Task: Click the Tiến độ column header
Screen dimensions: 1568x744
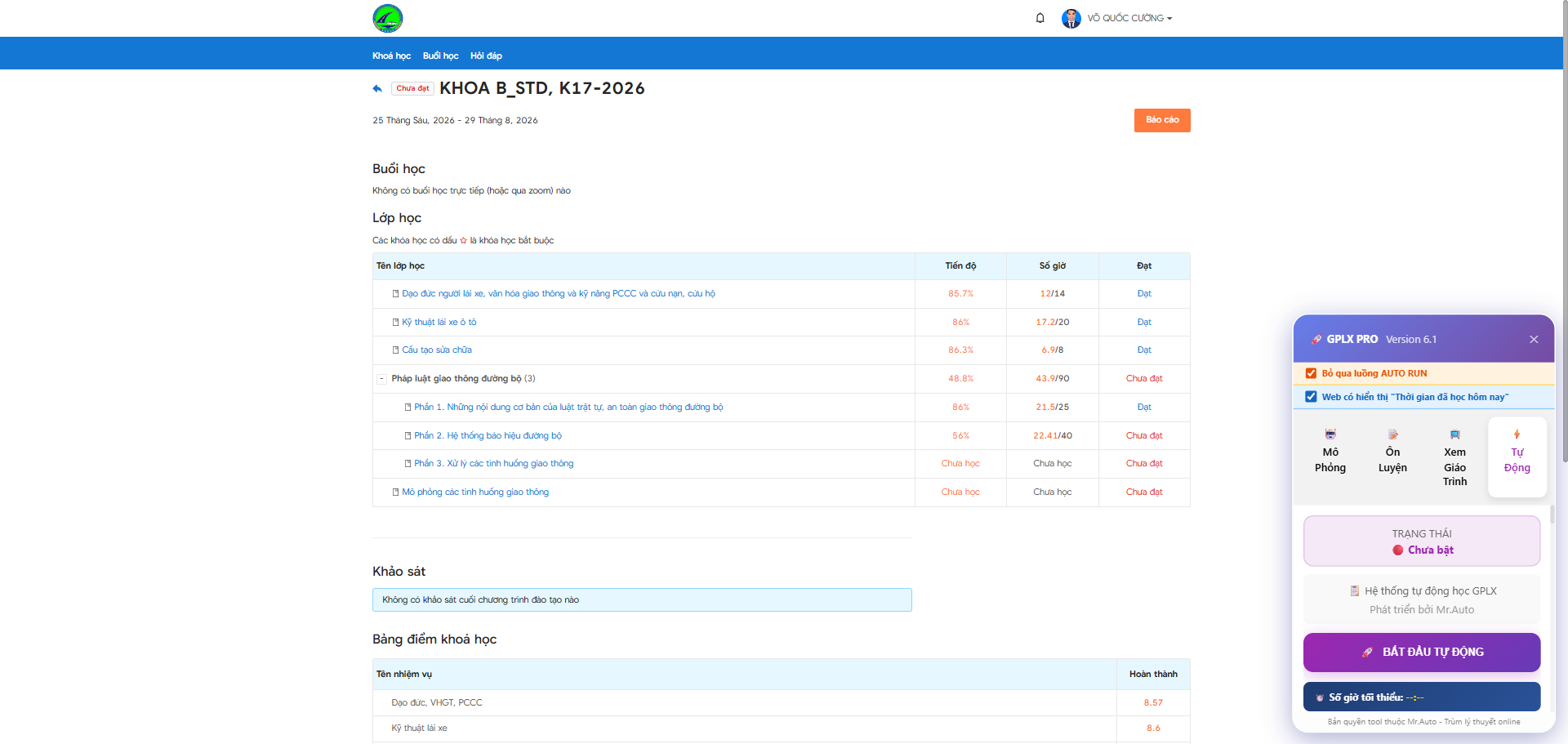Action: pyautogui.click(x=960, y=265)
